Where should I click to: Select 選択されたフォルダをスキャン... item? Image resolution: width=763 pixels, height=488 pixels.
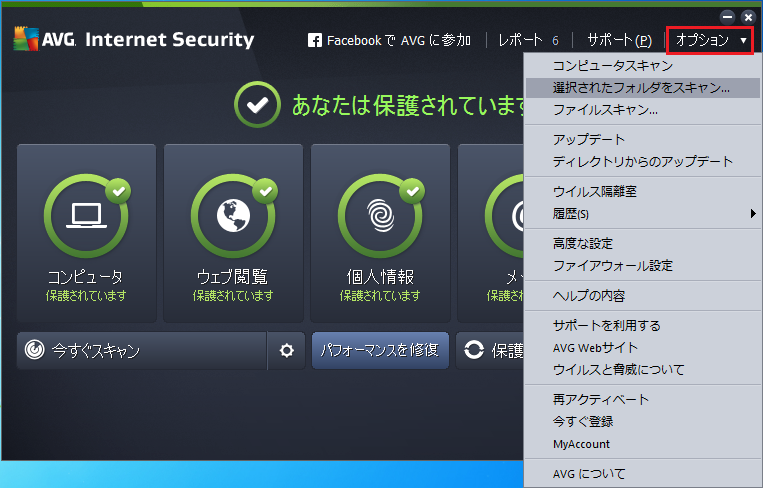pos(643,88)
